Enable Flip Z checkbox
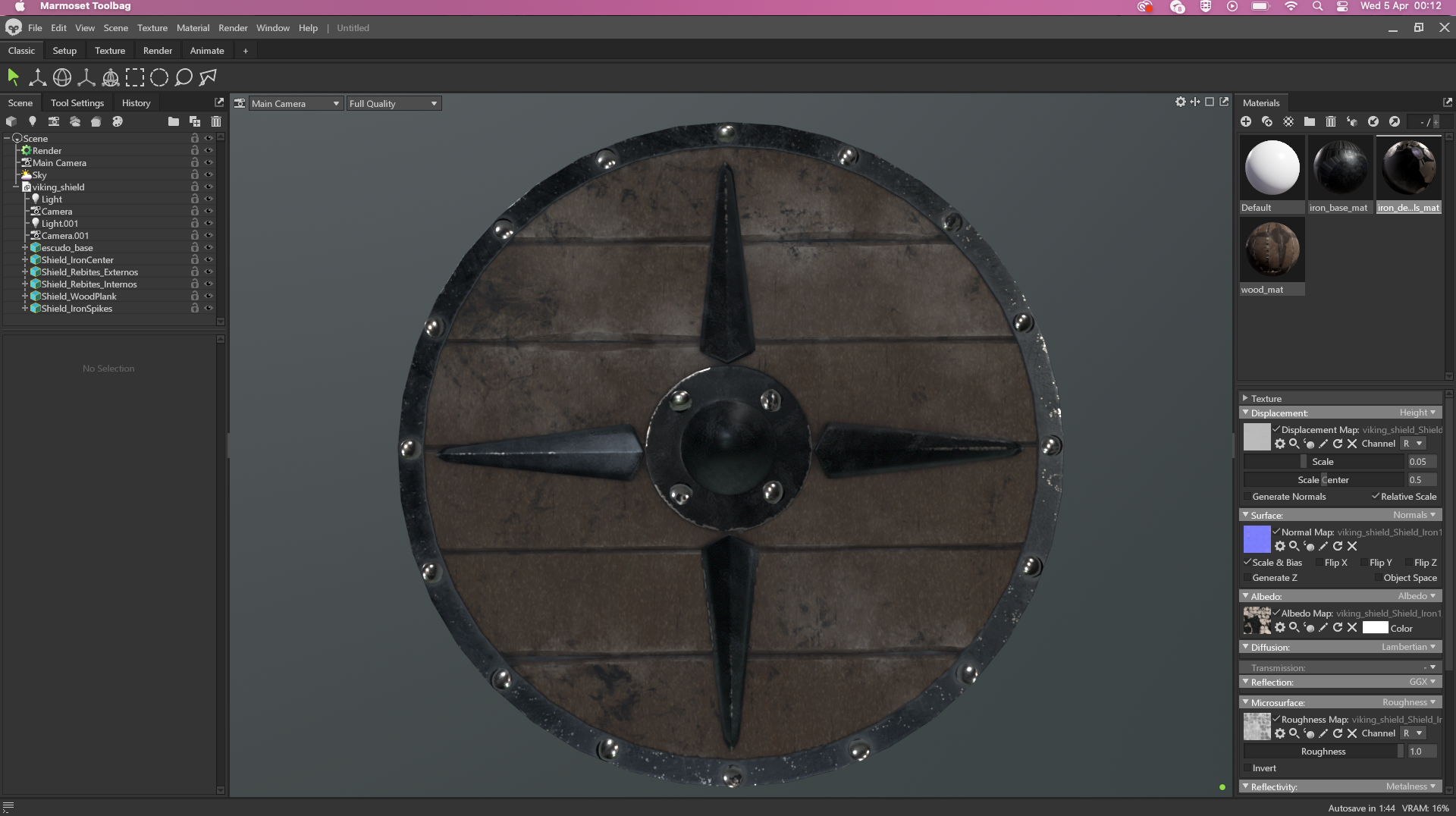This screenshot has height=816, width=1456. [x=1408, y=563]
